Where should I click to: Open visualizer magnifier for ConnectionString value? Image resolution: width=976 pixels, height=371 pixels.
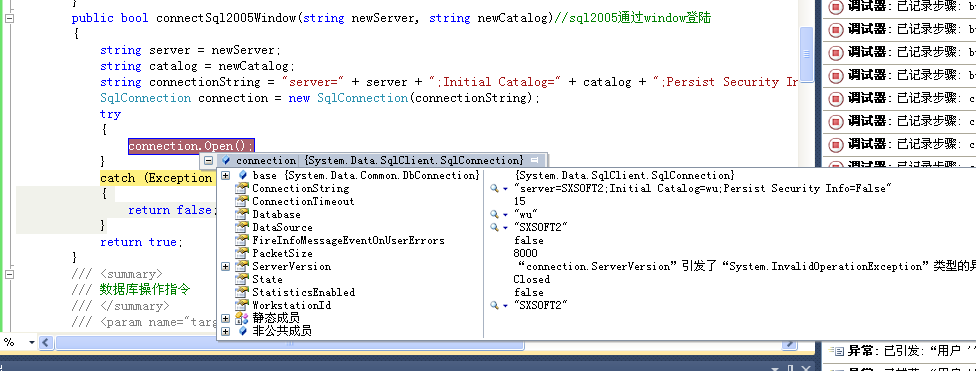point(494,189)
